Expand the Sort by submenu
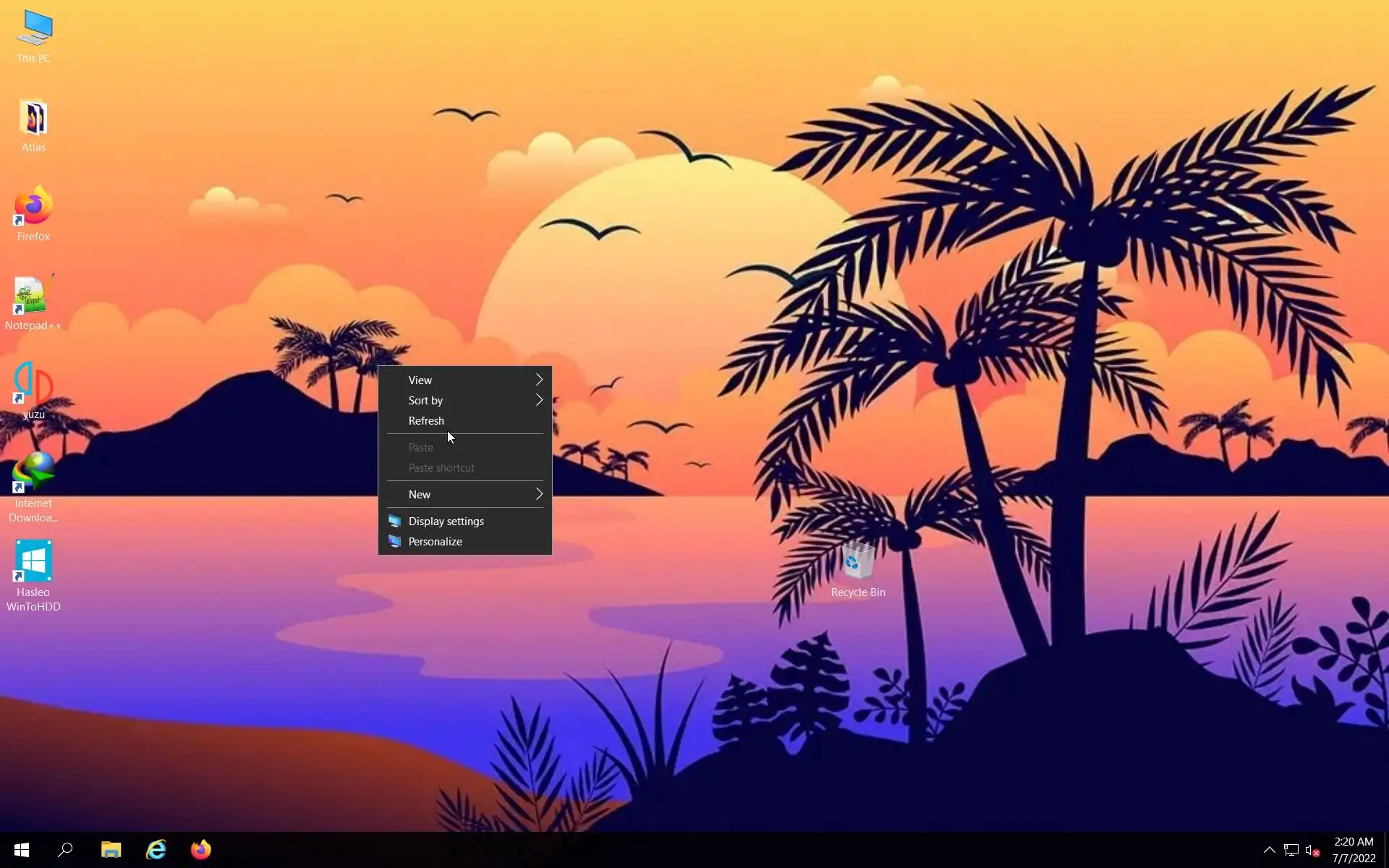 point(464,400)
